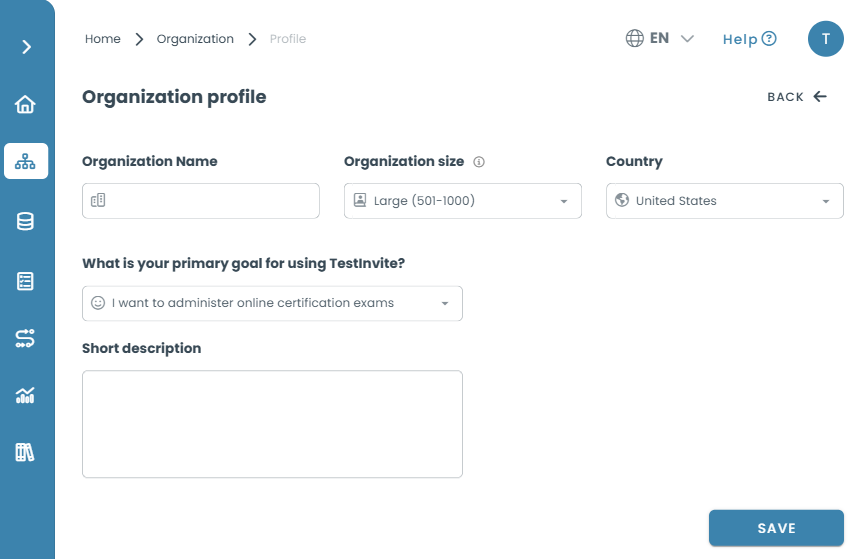Go to Home in the breadcrumb
The height and width of the screenshot is (559, 868).
click(102, 39)
